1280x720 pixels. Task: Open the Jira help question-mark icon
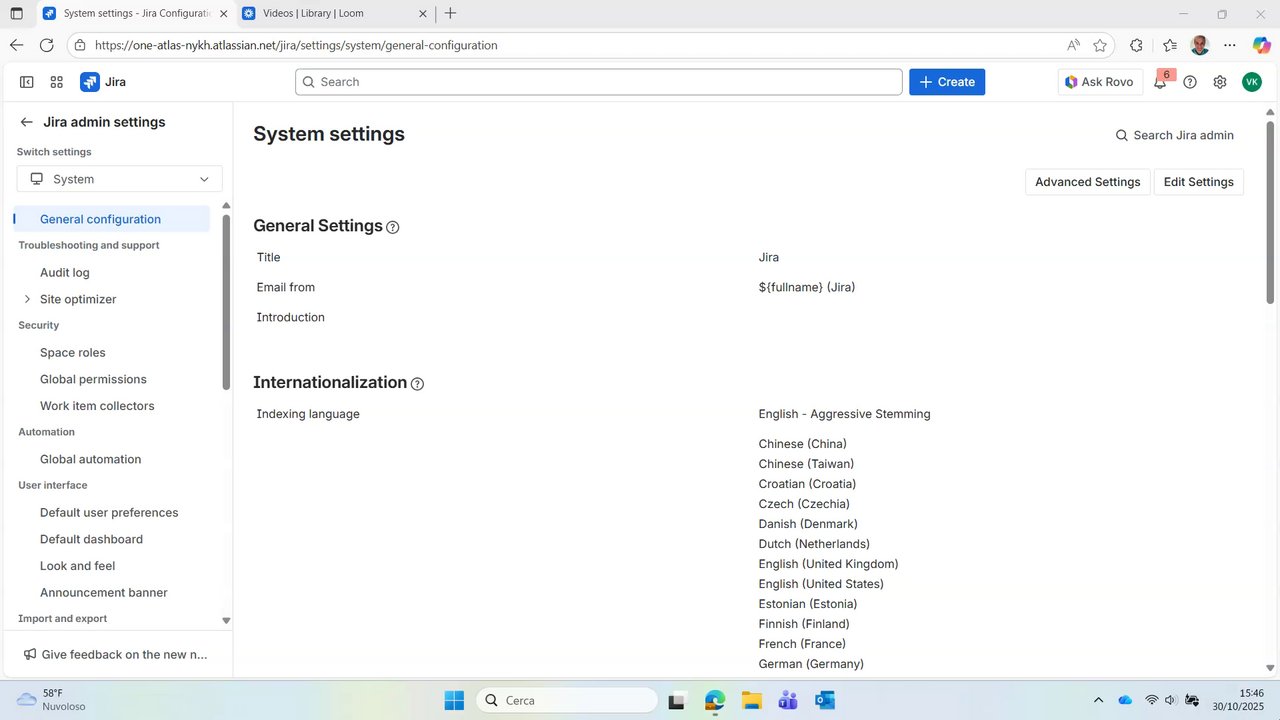pyautogui.click(x=1190, y=82)
